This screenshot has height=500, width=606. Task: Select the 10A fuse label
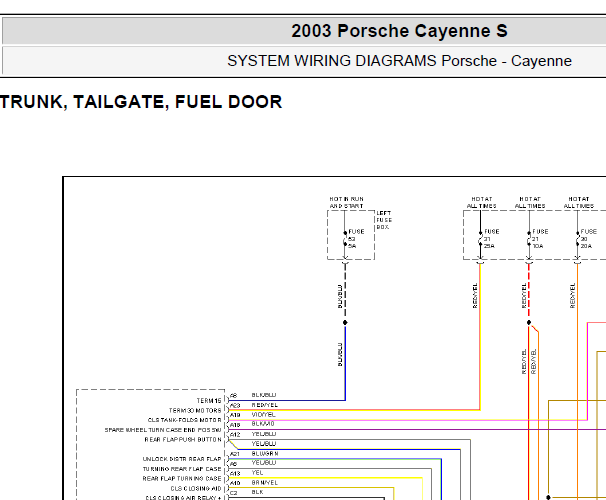538,246
